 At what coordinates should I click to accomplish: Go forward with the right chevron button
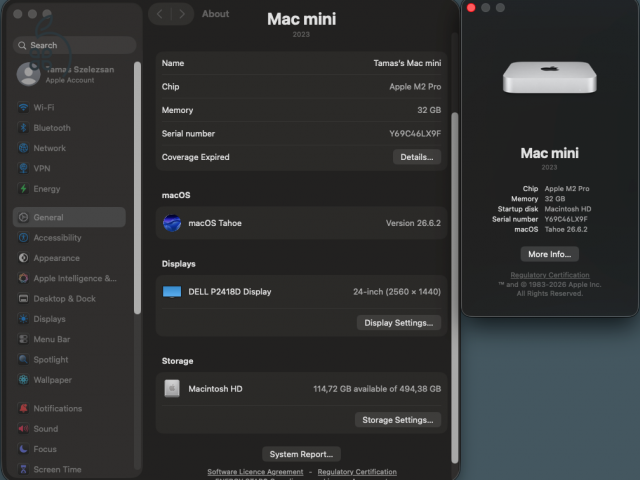pos(182,14)
